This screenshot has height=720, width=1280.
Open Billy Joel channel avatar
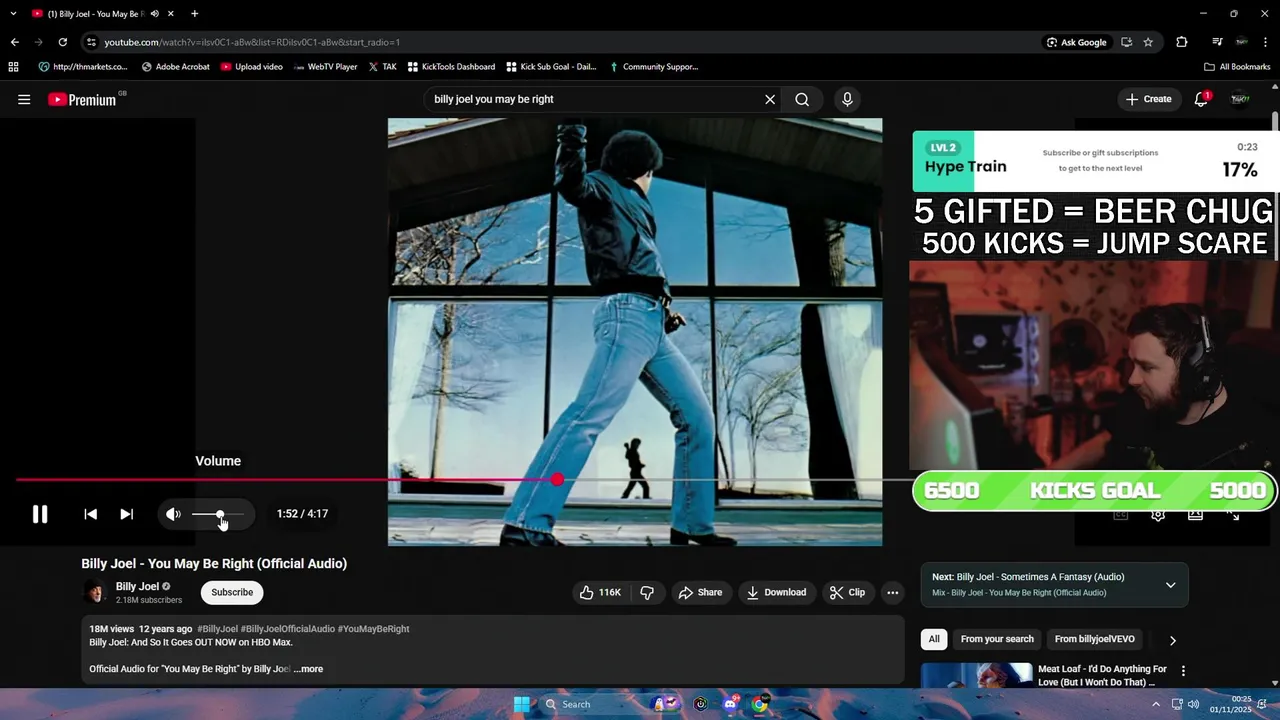coord(95,592)
